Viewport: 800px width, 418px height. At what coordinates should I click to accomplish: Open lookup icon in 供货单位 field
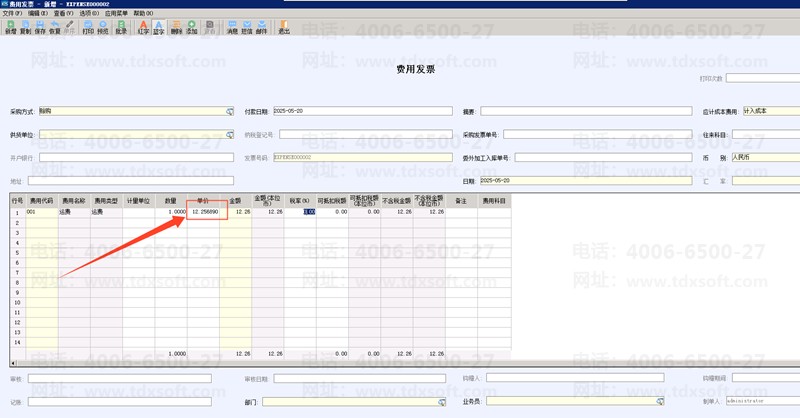(x=230, y=135)
